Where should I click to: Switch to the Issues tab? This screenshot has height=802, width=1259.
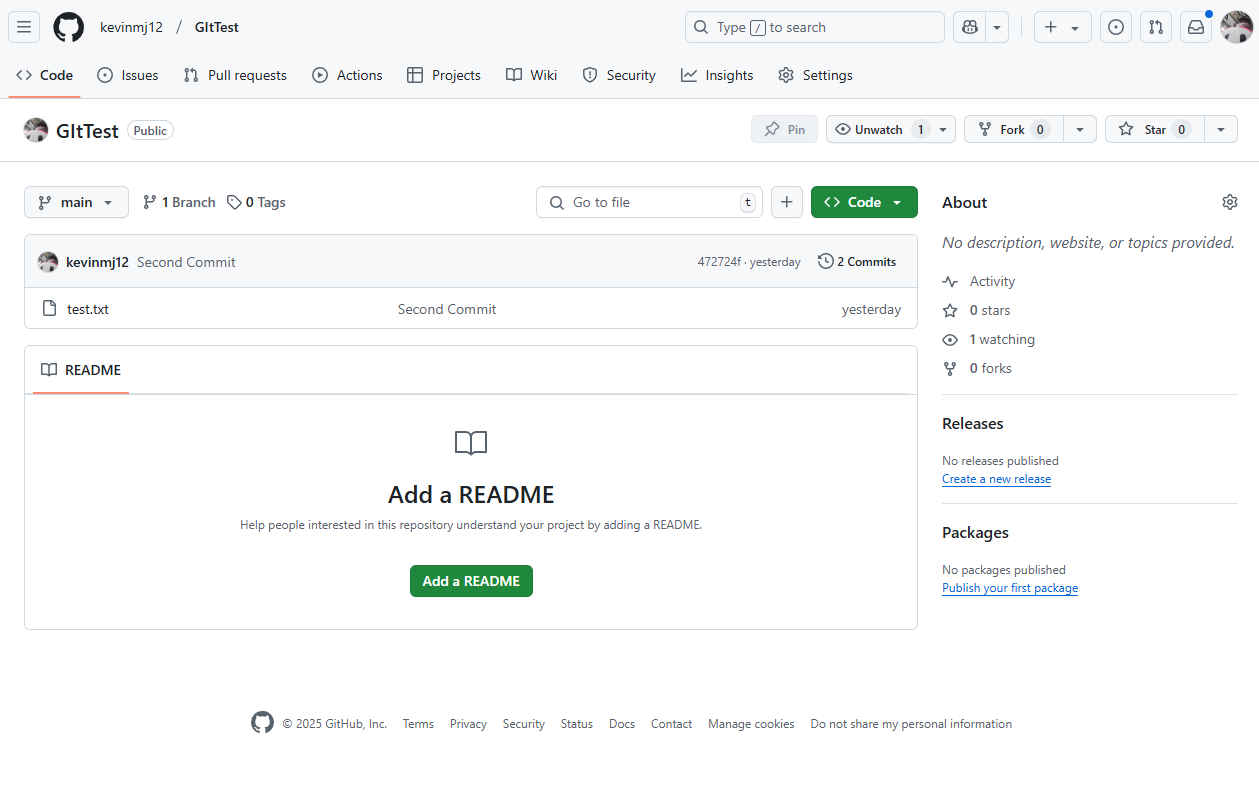point(128,75)
